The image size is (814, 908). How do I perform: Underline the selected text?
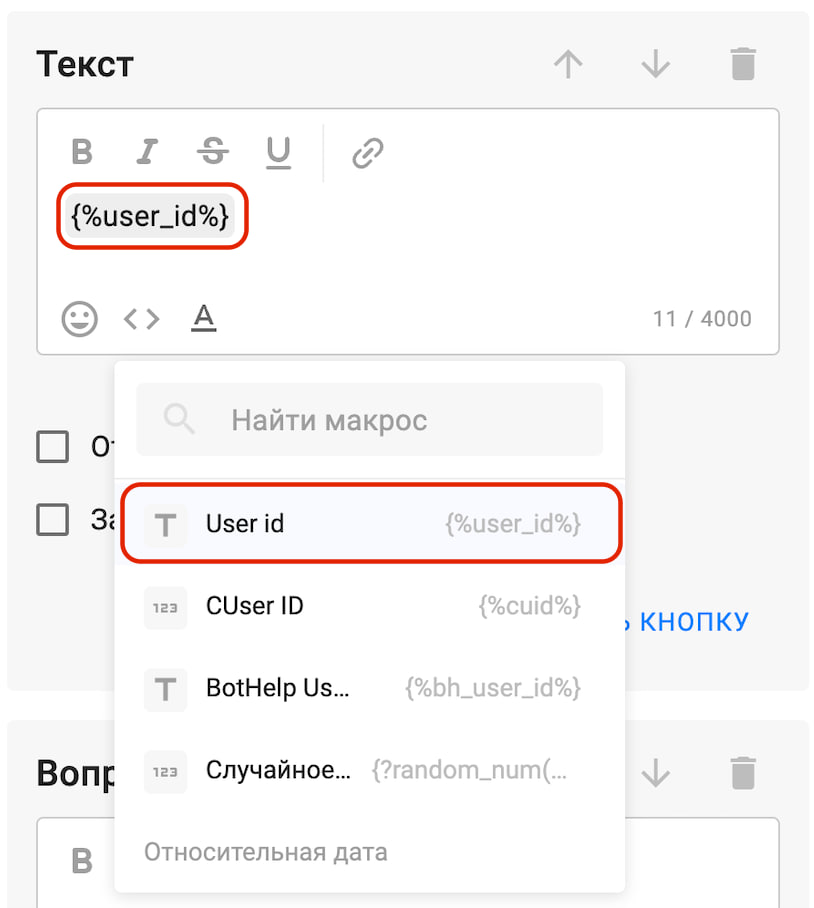coord(278,152)
